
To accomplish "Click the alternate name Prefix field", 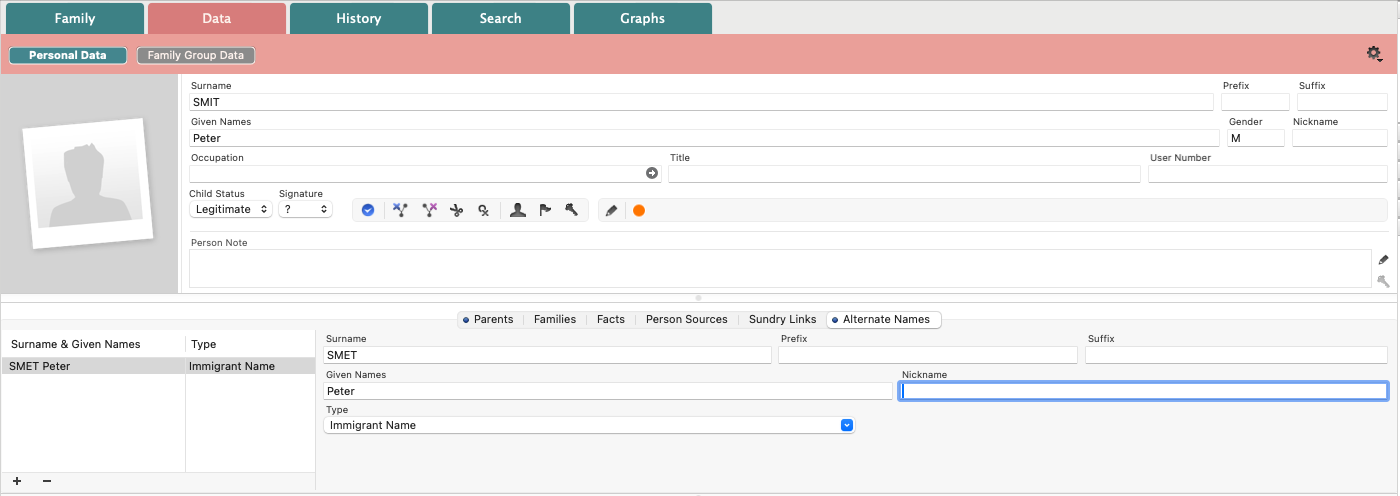I will click(928, 355).
